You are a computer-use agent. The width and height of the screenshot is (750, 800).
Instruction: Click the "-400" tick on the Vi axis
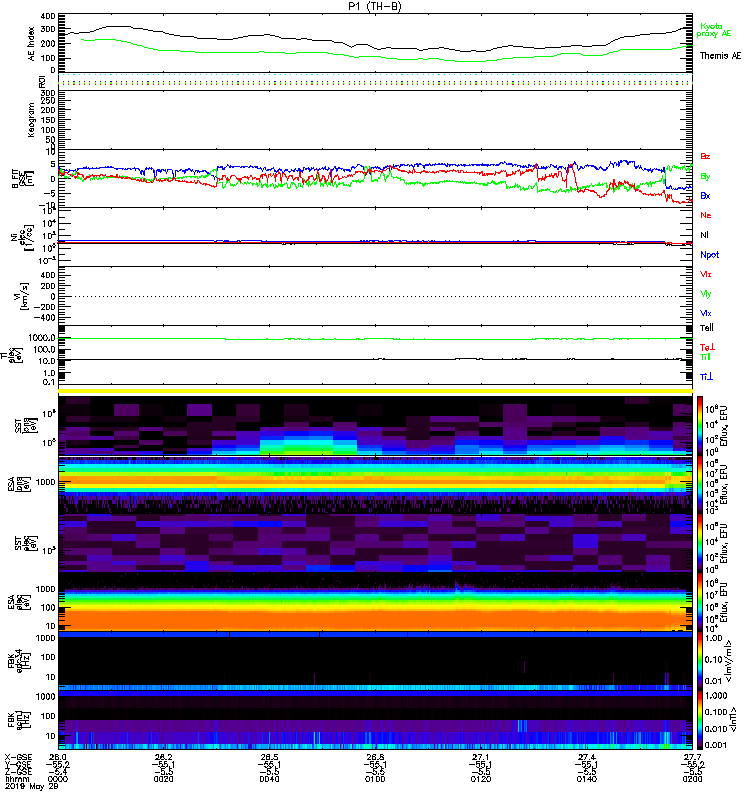[44, 317]
